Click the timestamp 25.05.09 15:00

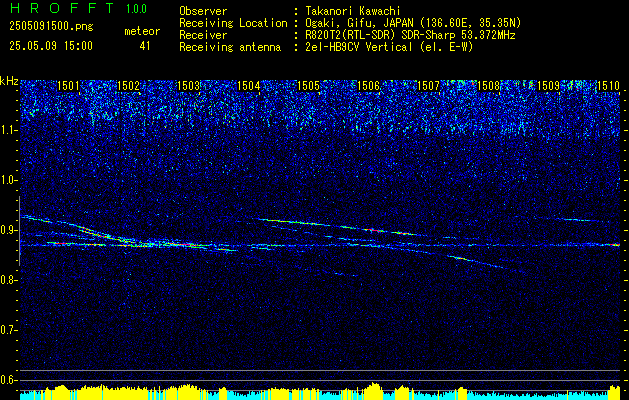pos(51,46)
